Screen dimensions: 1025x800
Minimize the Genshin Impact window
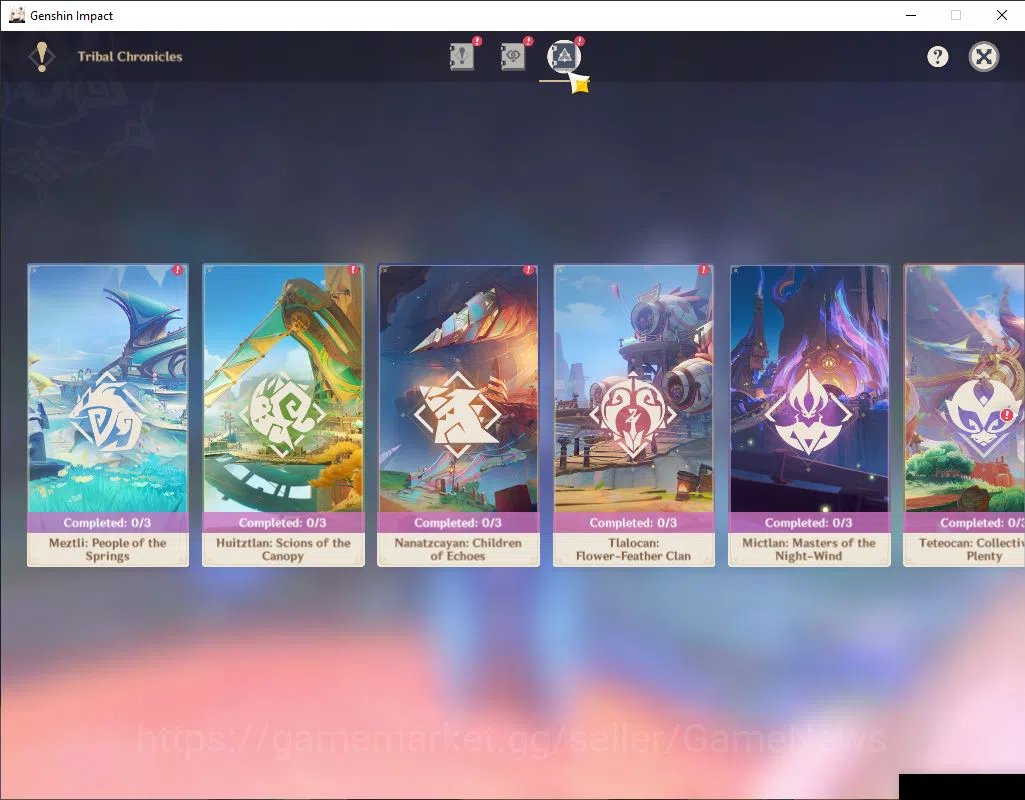tap(911, 15)
